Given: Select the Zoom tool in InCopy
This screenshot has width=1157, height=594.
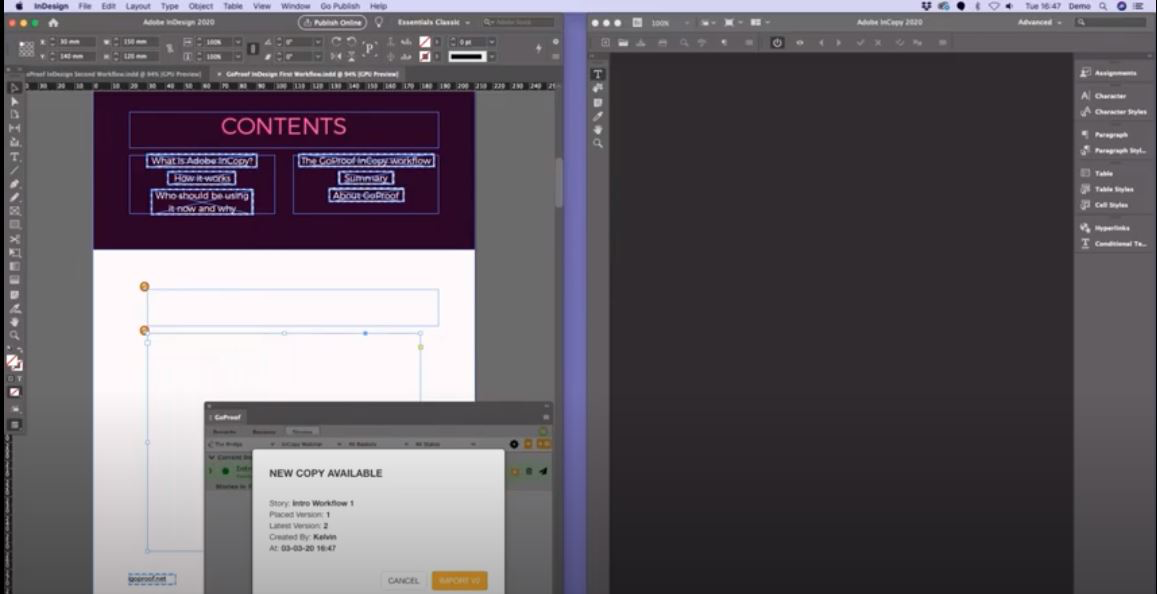Looking at the screenshot, I should 598,143.
